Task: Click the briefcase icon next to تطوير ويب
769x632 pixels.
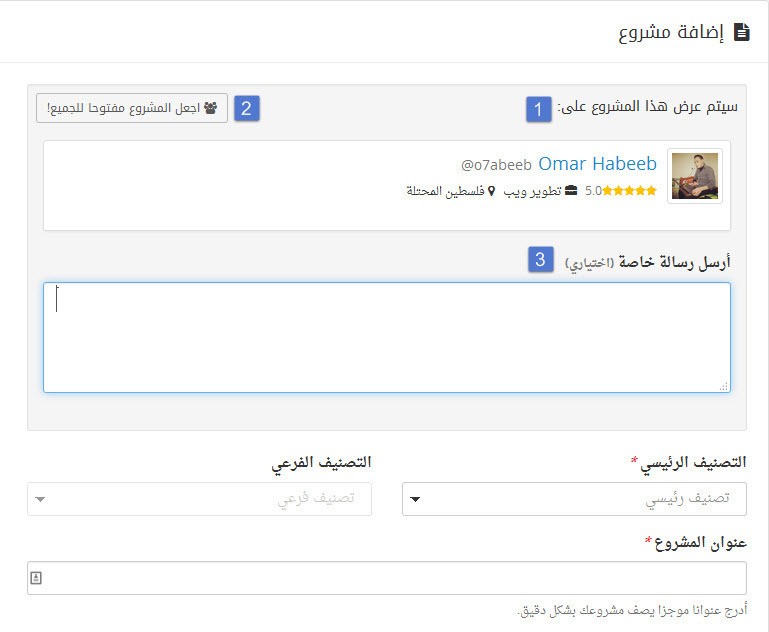Action: click(x=571, y=191)
